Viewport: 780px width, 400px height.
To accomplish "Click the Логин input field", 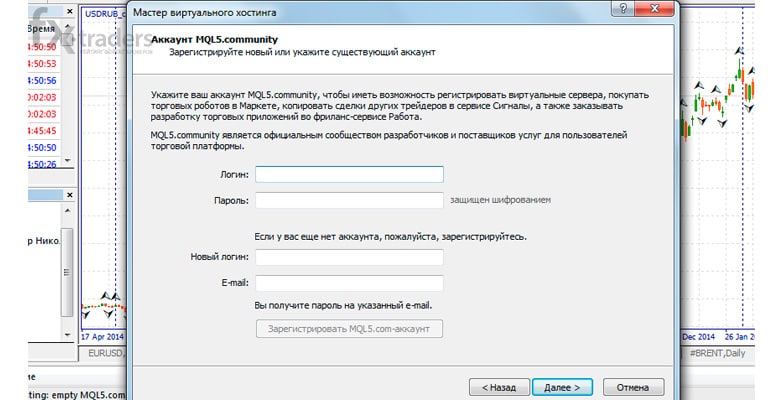I will [349, 175].
